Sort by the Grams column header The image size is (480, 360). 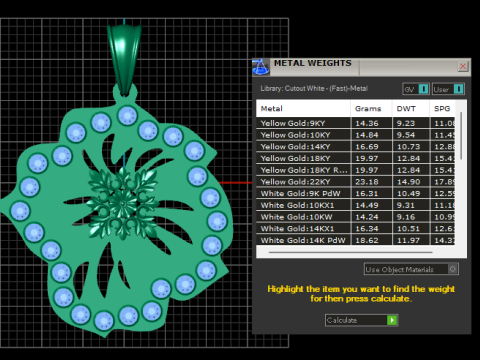[x=371, y=109]
